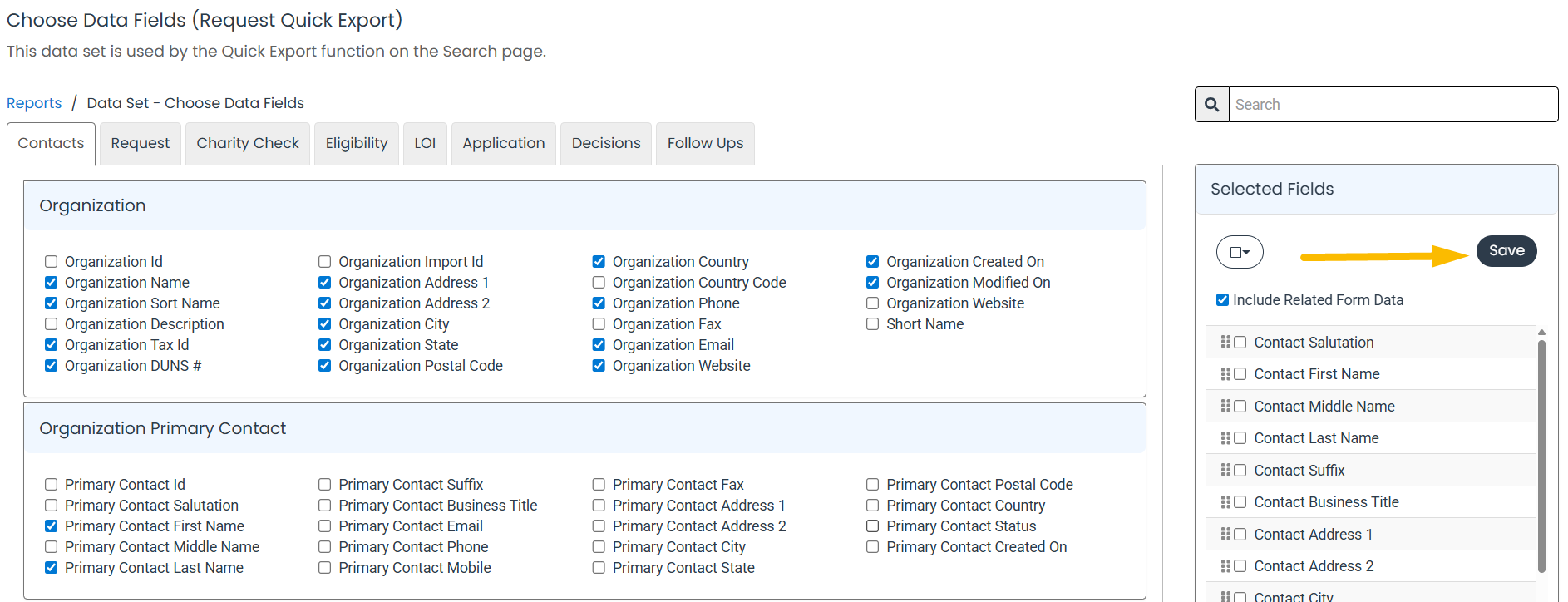Check the Organization Id checkbox
The height and width of the screenshot is (602, 1568).
52,262
